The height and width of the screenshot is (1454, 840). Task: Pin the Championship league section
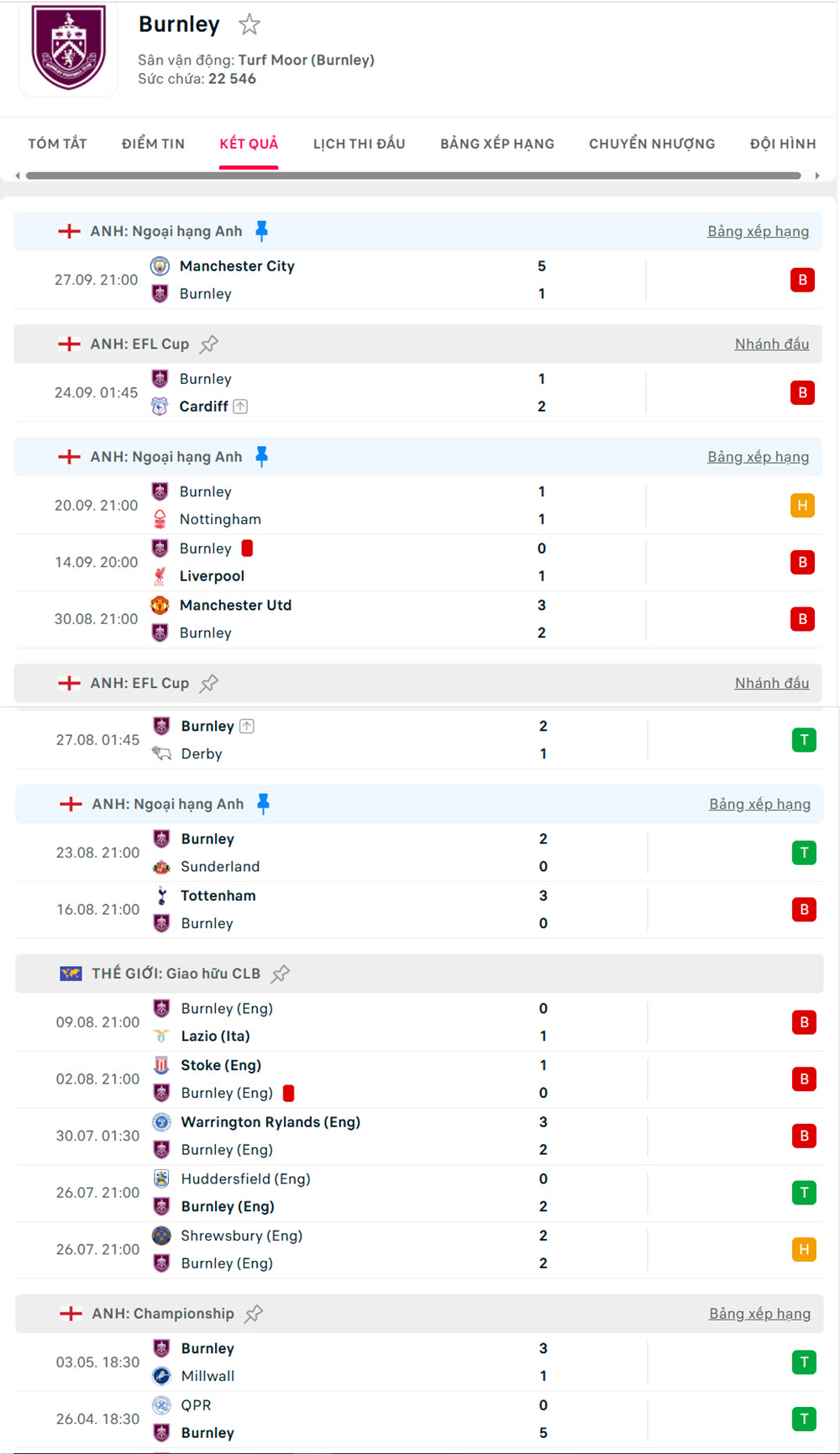254,1314
